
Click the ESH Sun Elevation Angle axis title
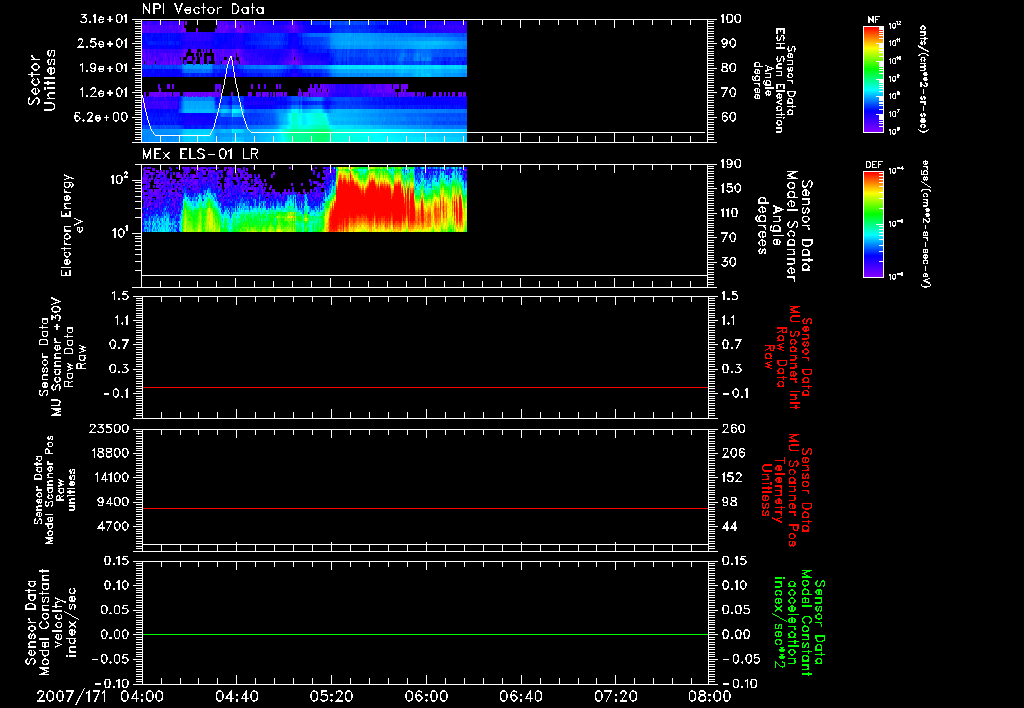click(x=774, y=80)
